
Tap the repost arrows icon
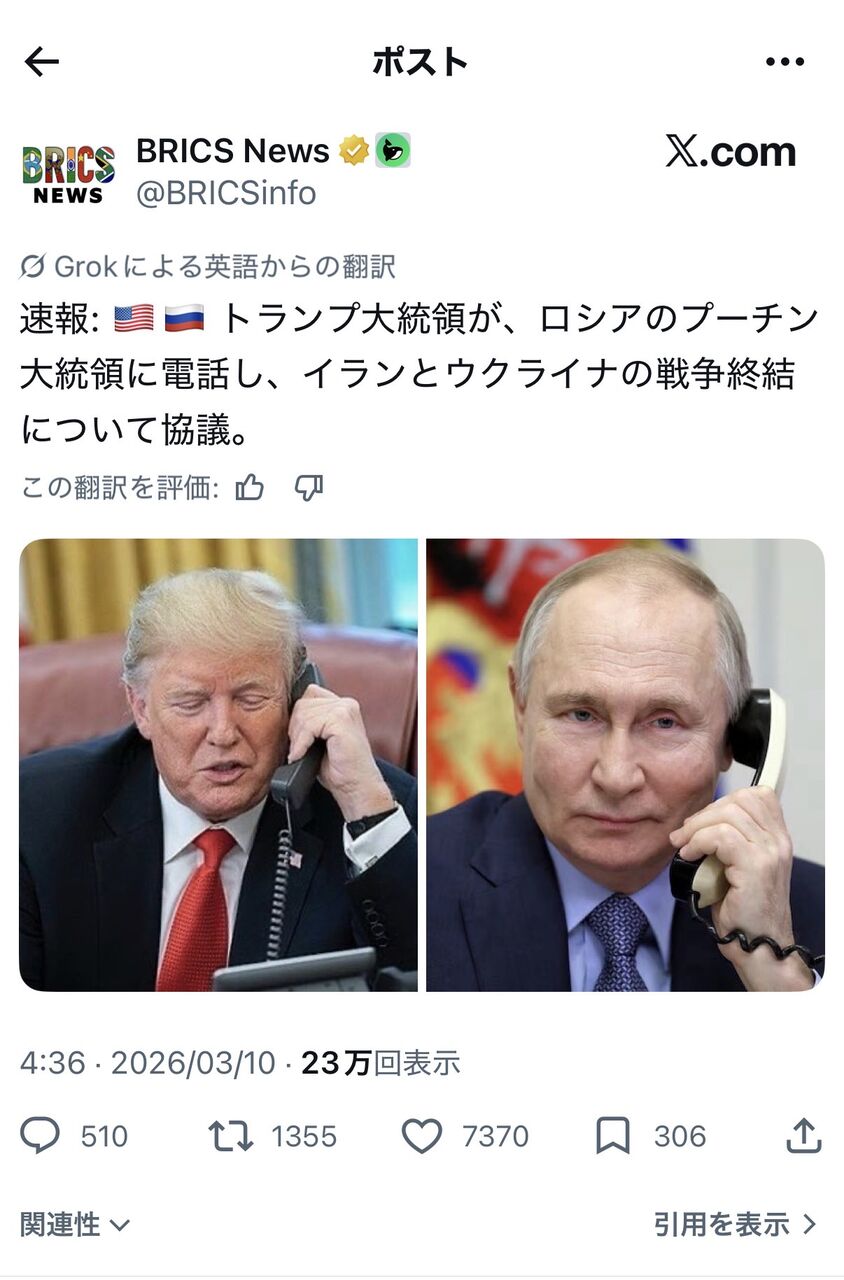(x=230, y=1136)
